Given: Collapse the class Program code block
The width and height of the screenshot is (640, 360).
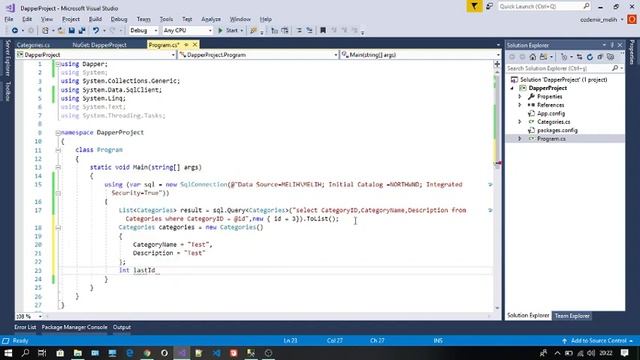Looking at the screenshot, I should (x=58, y=150).
